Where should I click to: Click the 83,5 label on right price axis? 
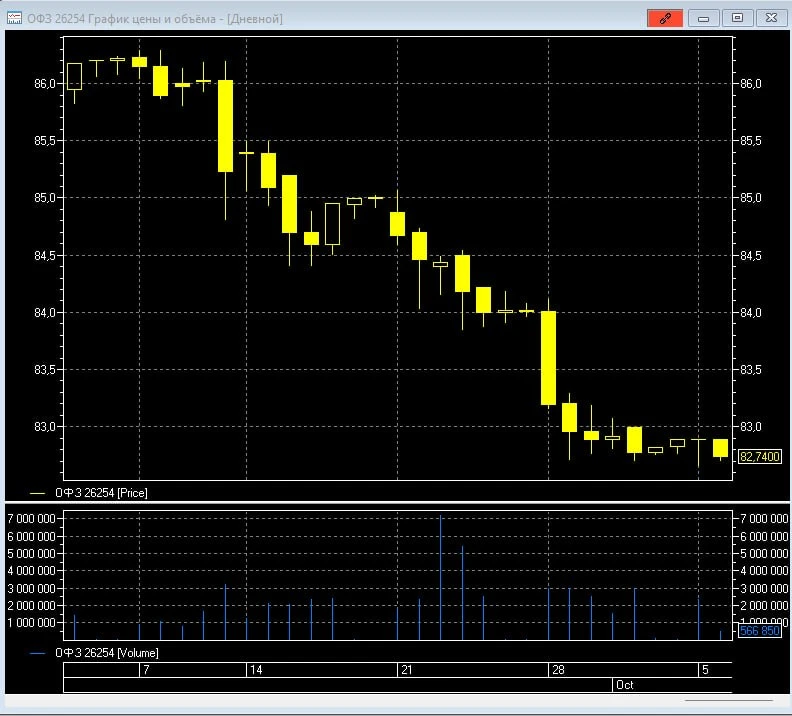751,370
